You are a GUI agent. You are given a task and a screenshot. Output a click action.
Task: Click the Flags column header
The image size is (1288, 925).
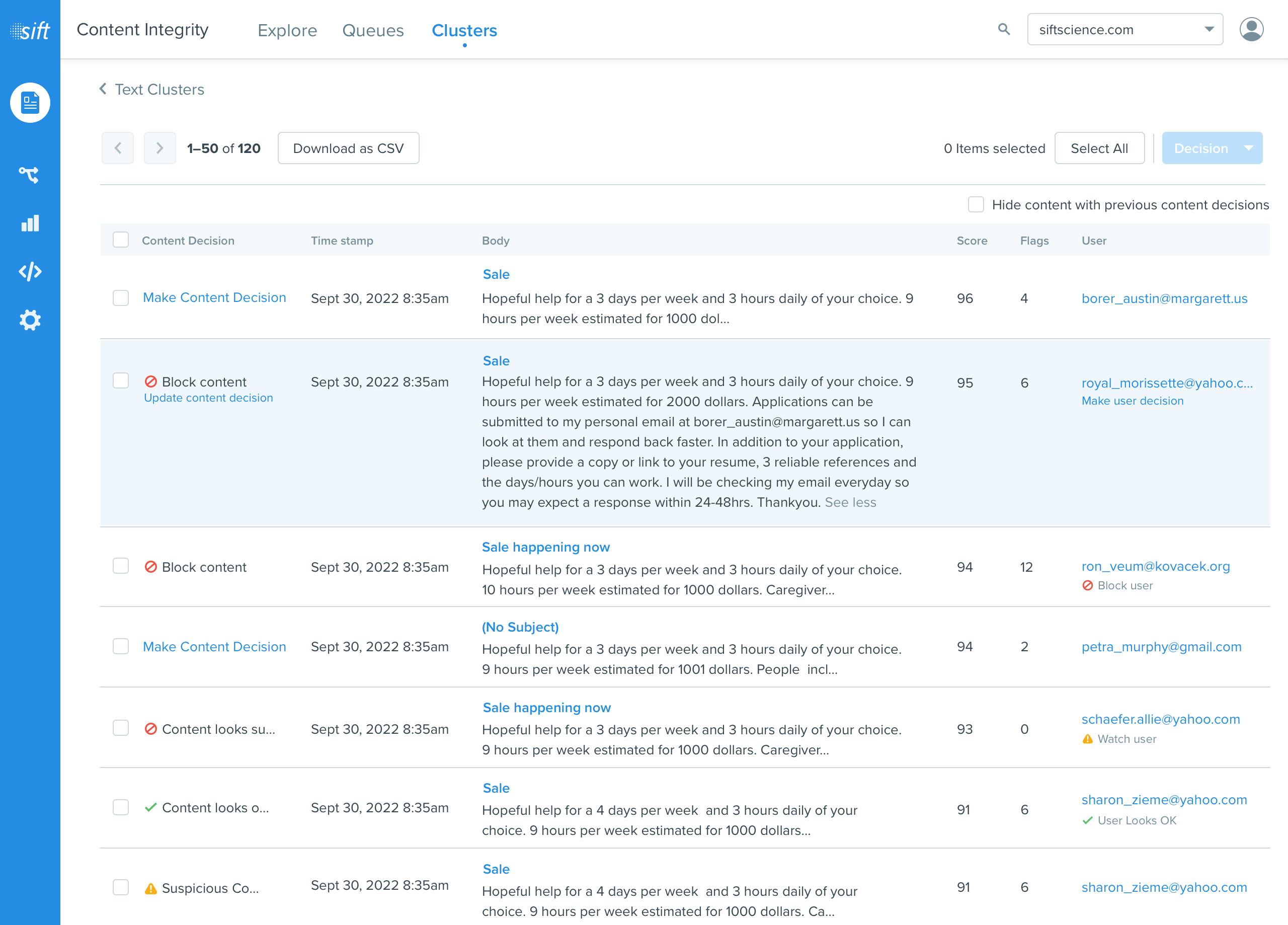pos(1034,241)
